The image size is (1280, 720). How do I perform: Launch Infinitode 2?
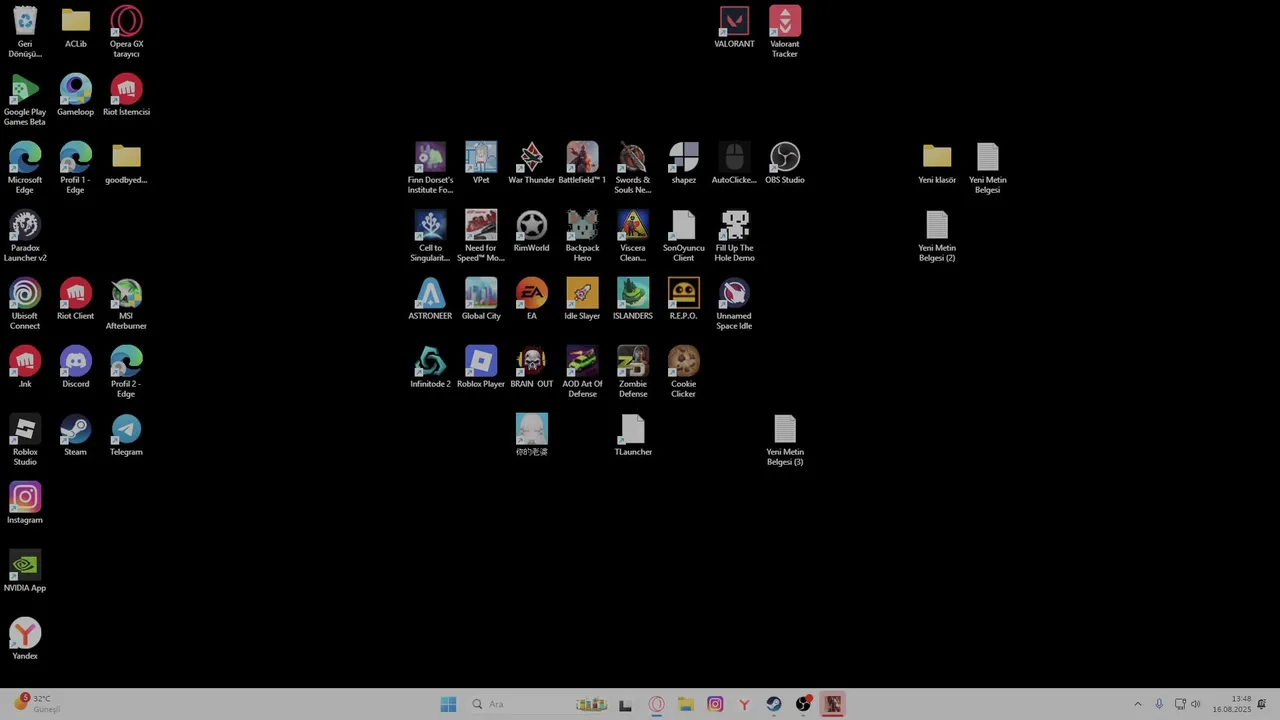click(x=430, y=362)
